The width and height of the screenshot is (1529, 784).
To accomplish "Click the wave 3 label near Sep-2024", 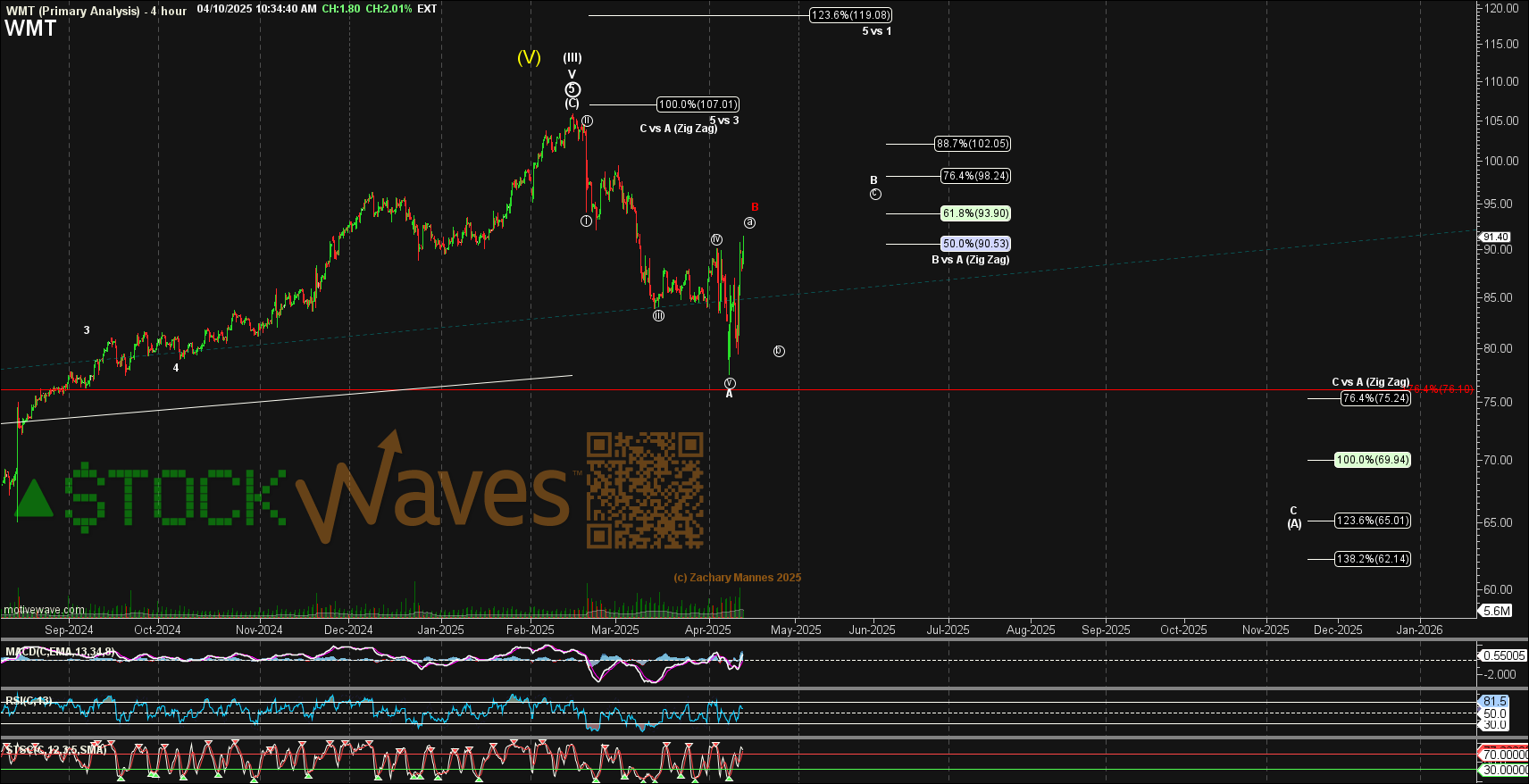I will [87, 330].
